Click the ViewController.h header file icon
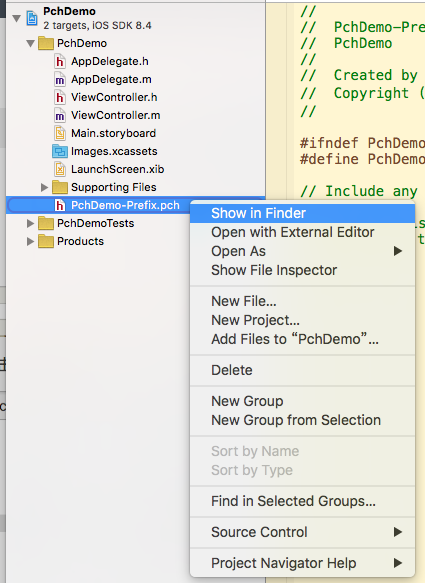 [59, 97]
